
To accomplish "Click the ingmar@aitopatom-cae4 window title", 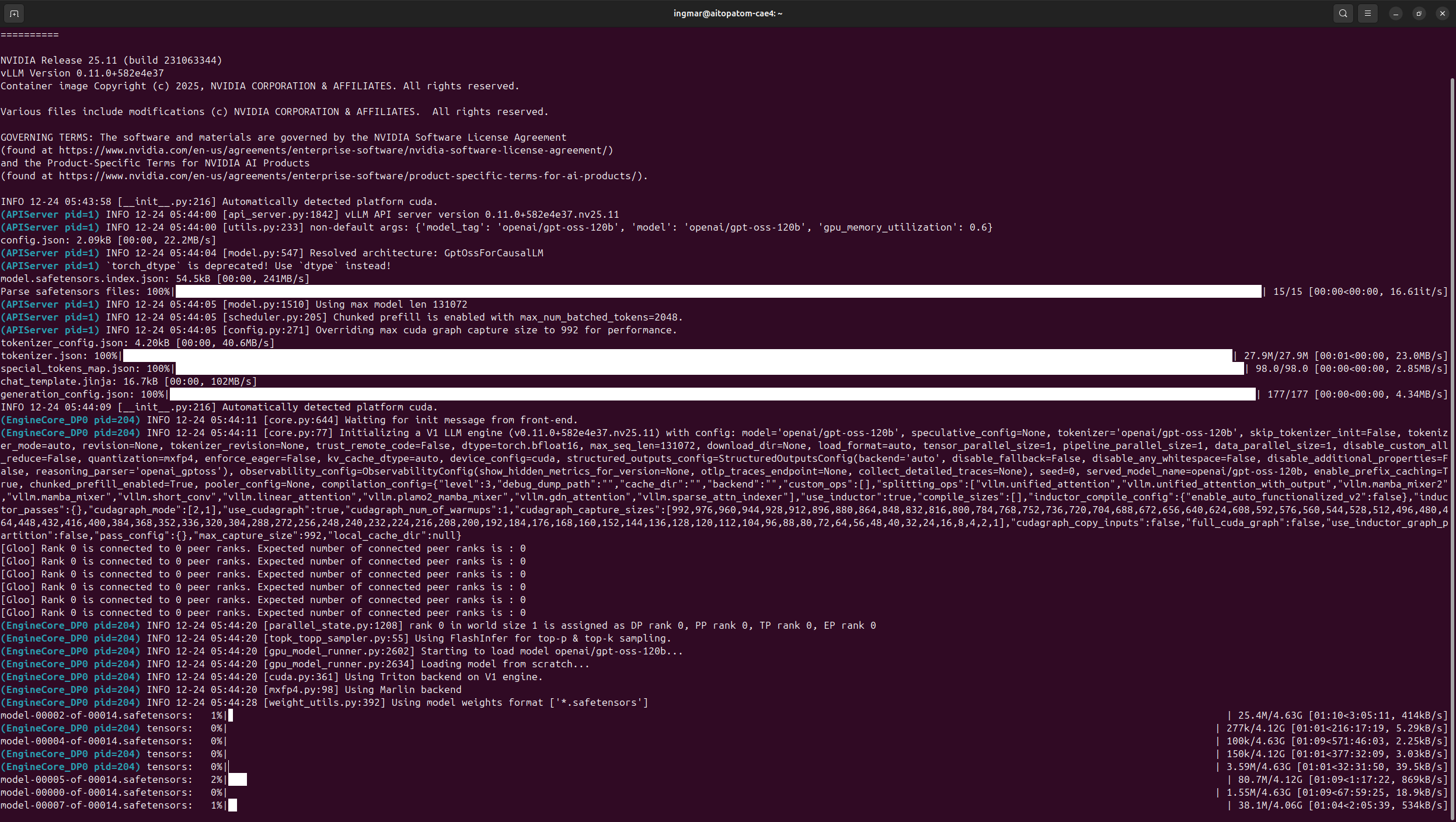I will point(727,13).
